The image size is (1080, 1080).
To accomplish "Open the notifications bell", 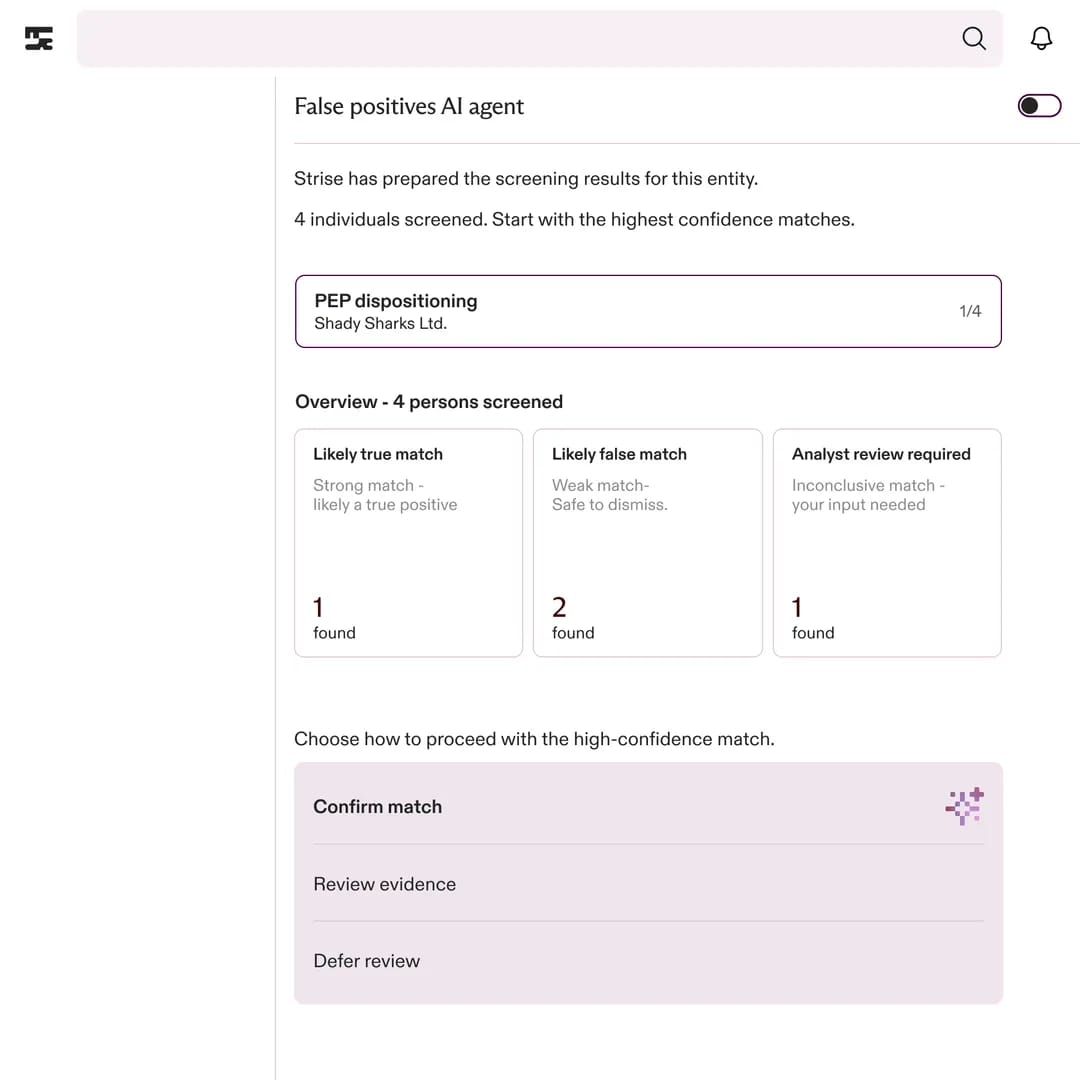I will 1041,39.
